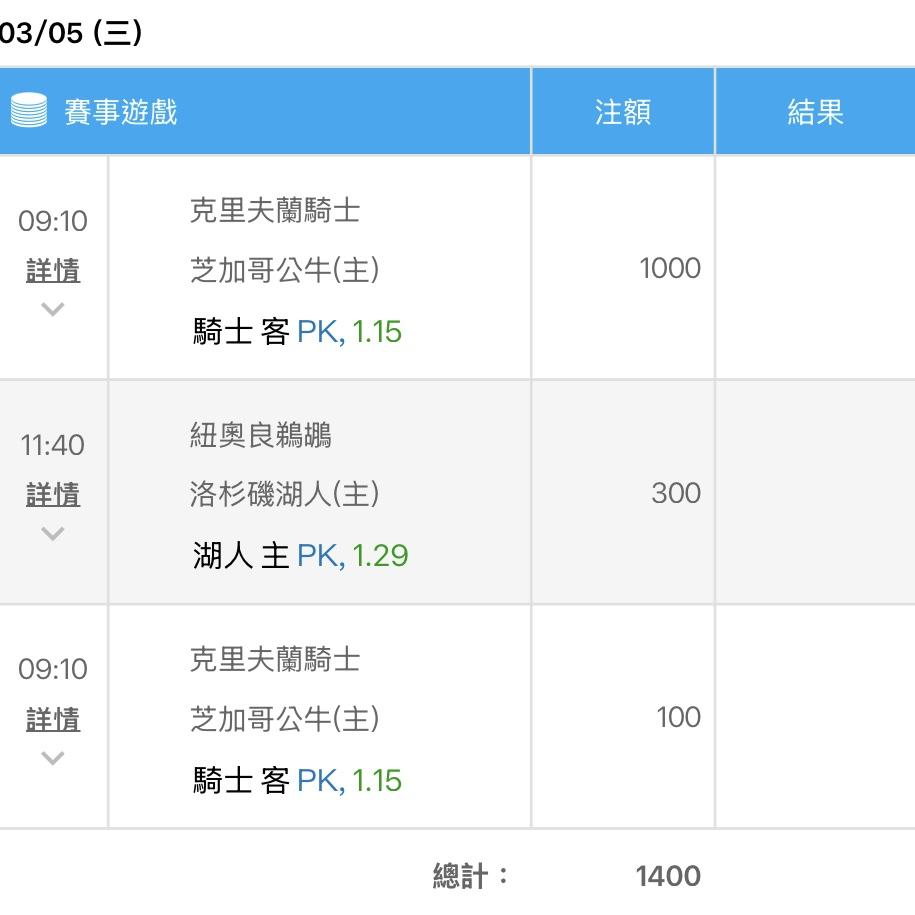Open 詳情 link for the 1000 wager
The height and width of the screenshot is (915, 915).
53,270
